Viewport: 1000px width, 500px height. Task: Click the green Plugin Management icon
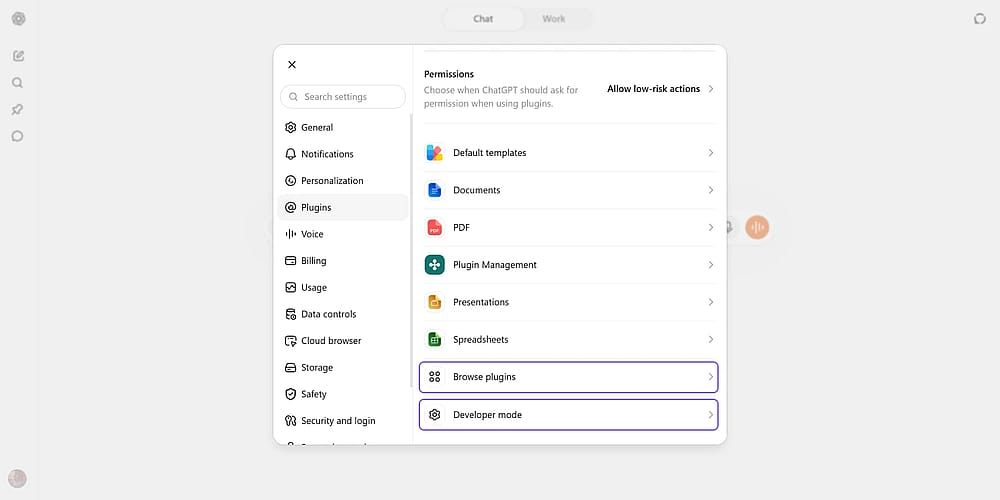[435, 265]
